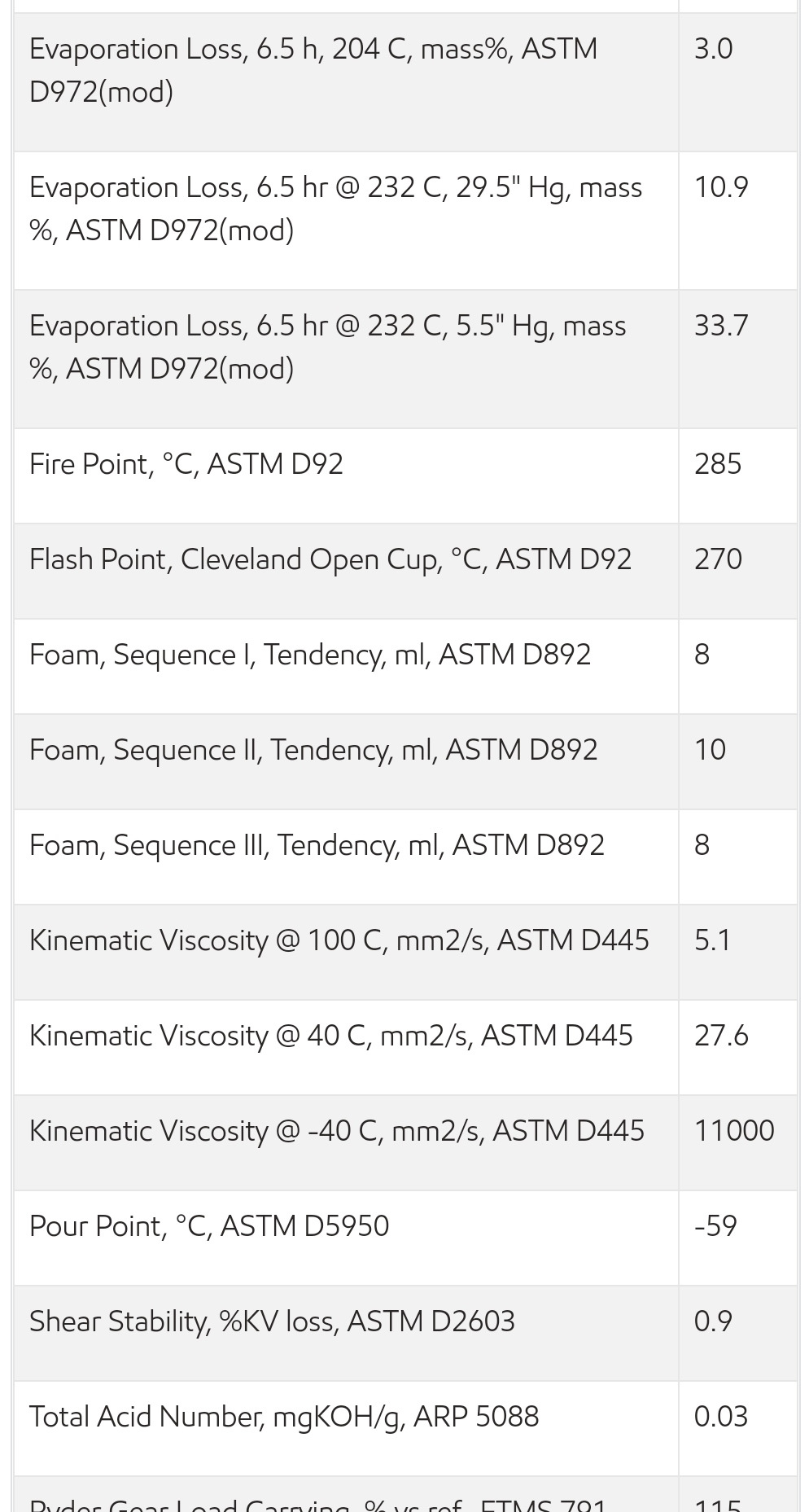
Task: Click the Pour Point ASTM D5950 row
Action: coord(209,1226)
